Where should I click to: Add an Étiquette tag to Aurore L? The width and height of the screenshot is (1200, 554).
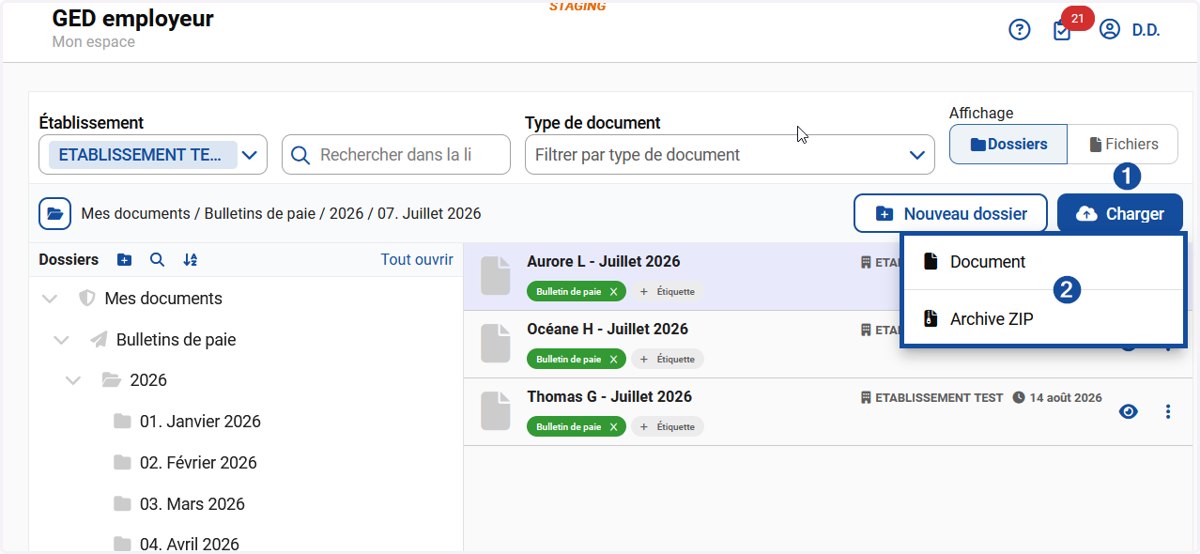667,292
